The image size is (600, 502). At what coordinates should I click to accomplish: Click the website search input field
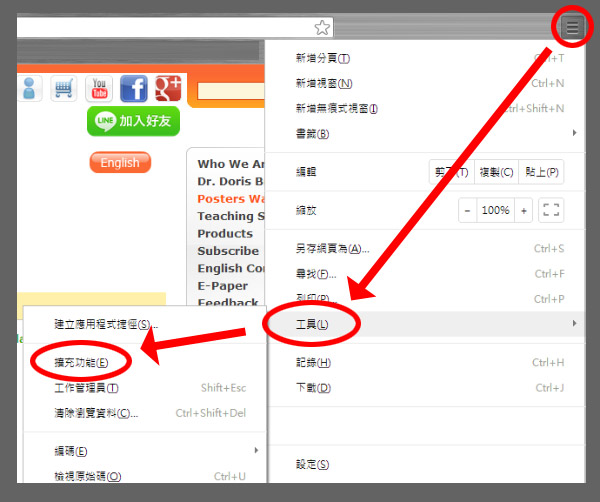coord(231,91)
